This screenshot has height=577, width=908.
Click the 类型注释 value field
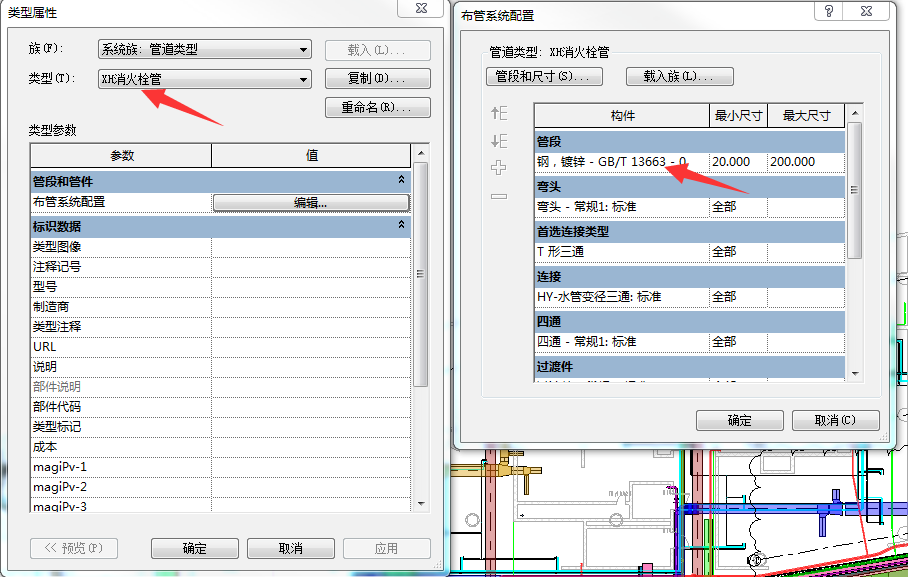point(311,327)
